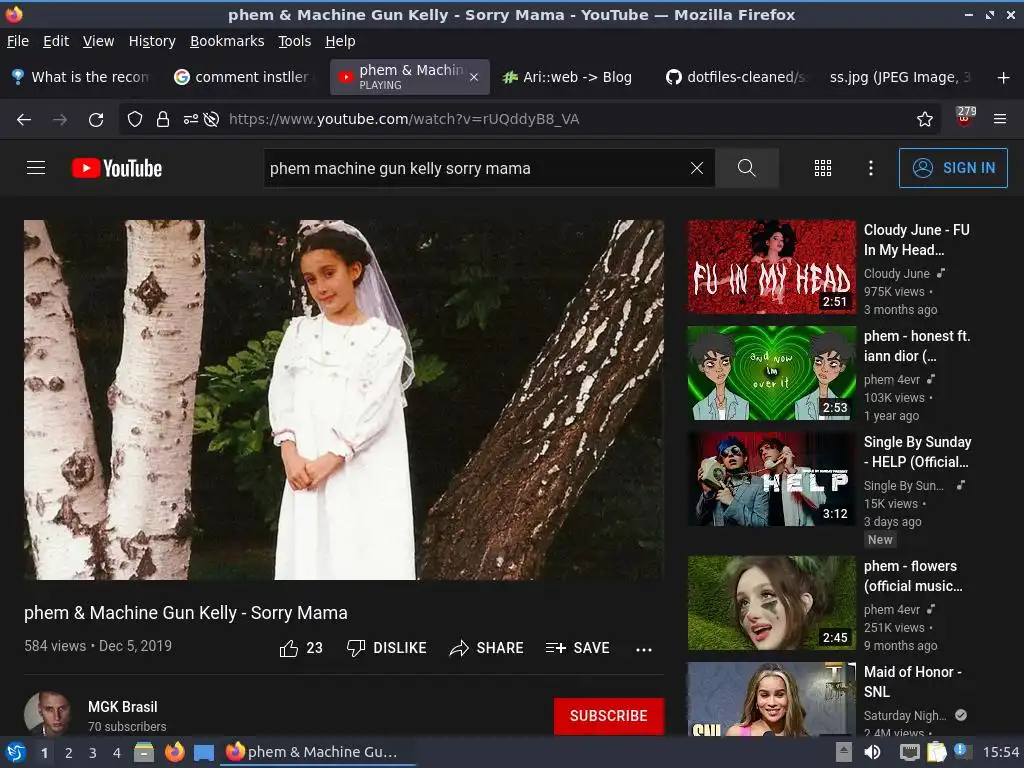
Task: Open the File menu
Action: [18, 41]
